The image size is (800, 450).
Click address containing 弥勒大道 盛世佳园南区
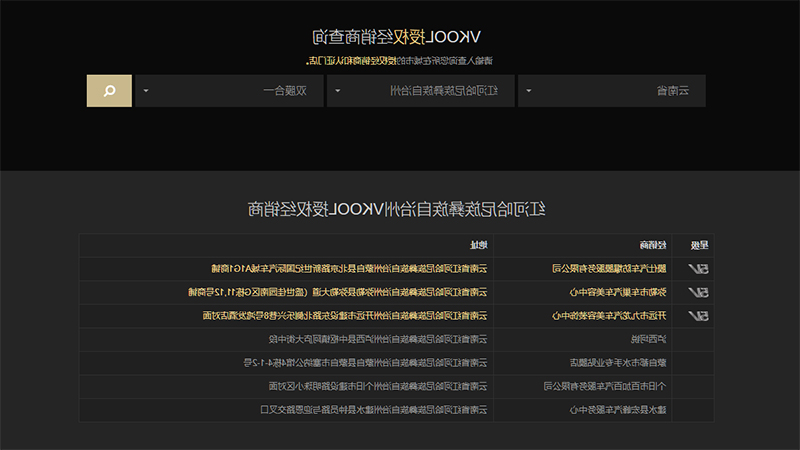pos(338,292)
